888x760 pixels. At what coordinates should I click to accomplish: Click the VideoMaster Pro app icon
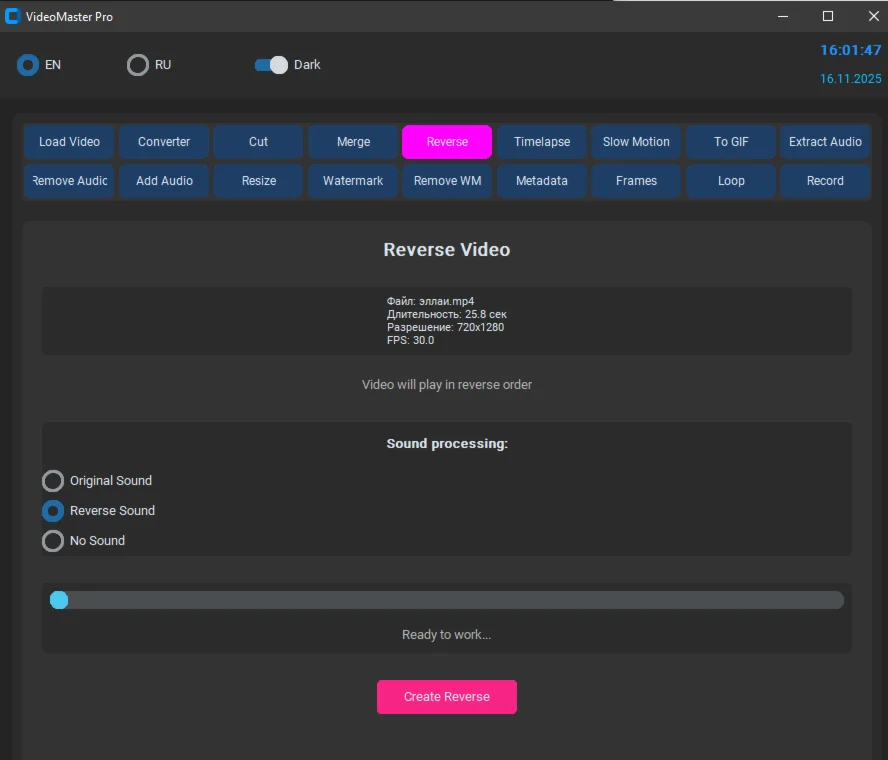[13, 16]
